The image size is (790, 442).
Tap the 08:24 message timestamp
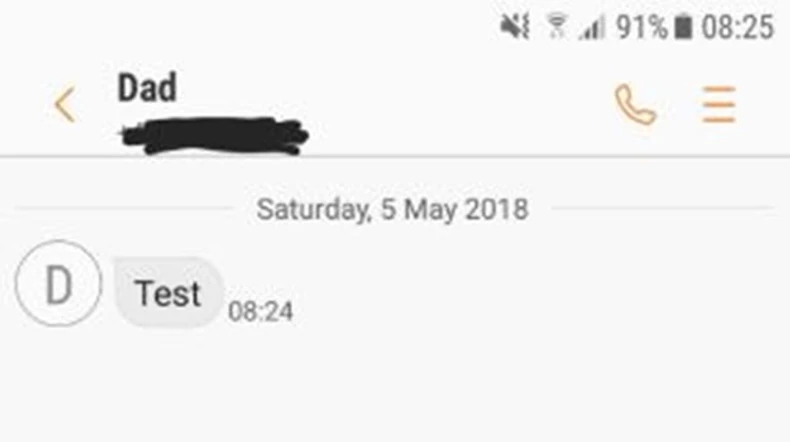(260, 311)
